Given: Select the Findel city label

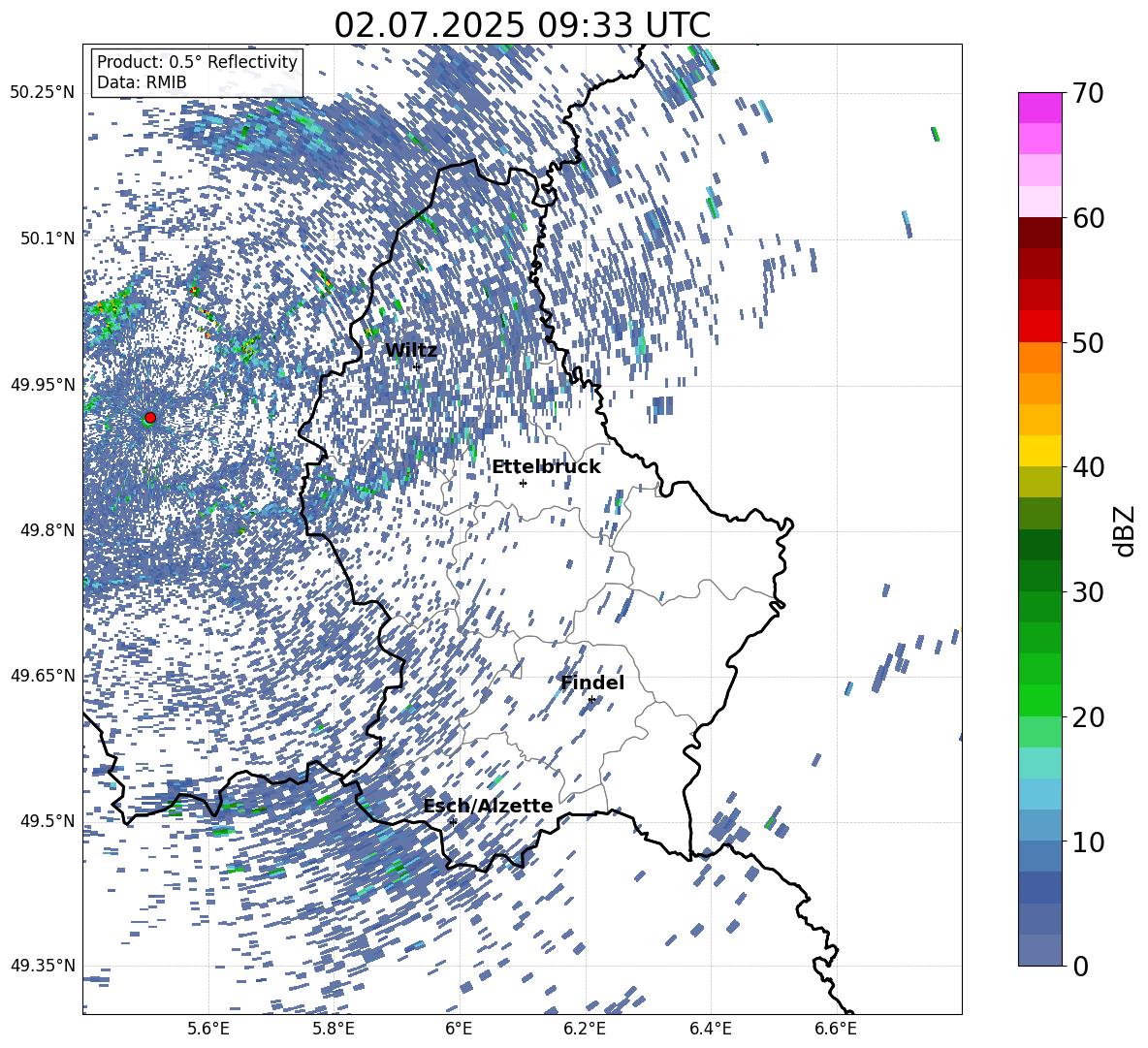Looking at the screenshot, I should click(x=592, y=683).
